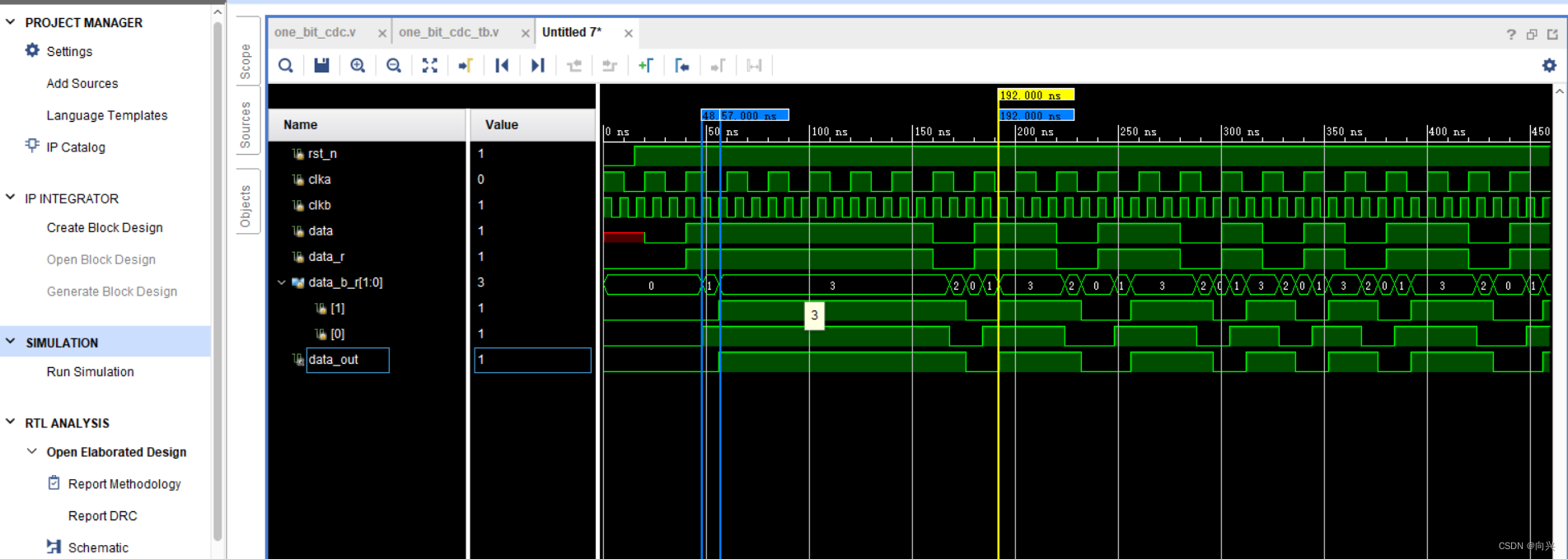The width and height of the screenshot is (1568, 559).
Task: Collapse the IP INTEGRATOR section
Action: tap(11, 198)
